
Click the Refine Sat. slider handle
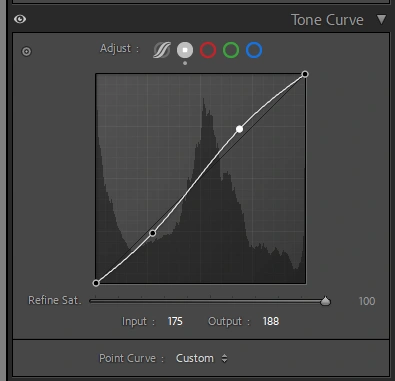pyautogui.click(x=325, y=301)
